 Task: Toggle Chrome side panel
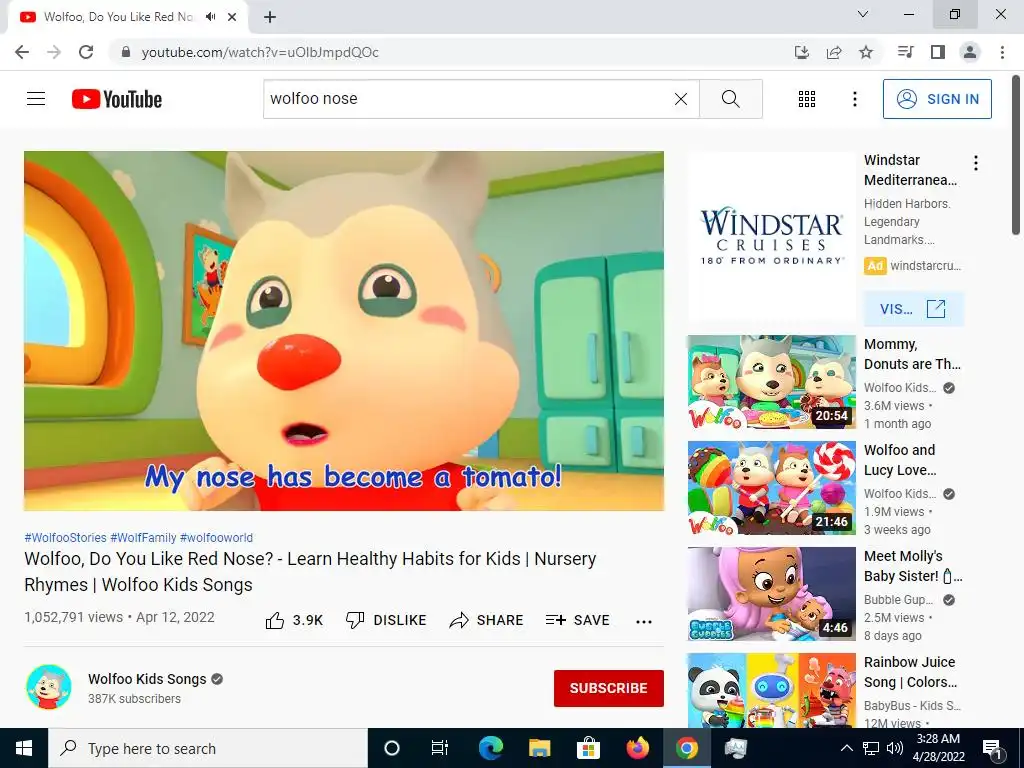click(x=938, y=52)
